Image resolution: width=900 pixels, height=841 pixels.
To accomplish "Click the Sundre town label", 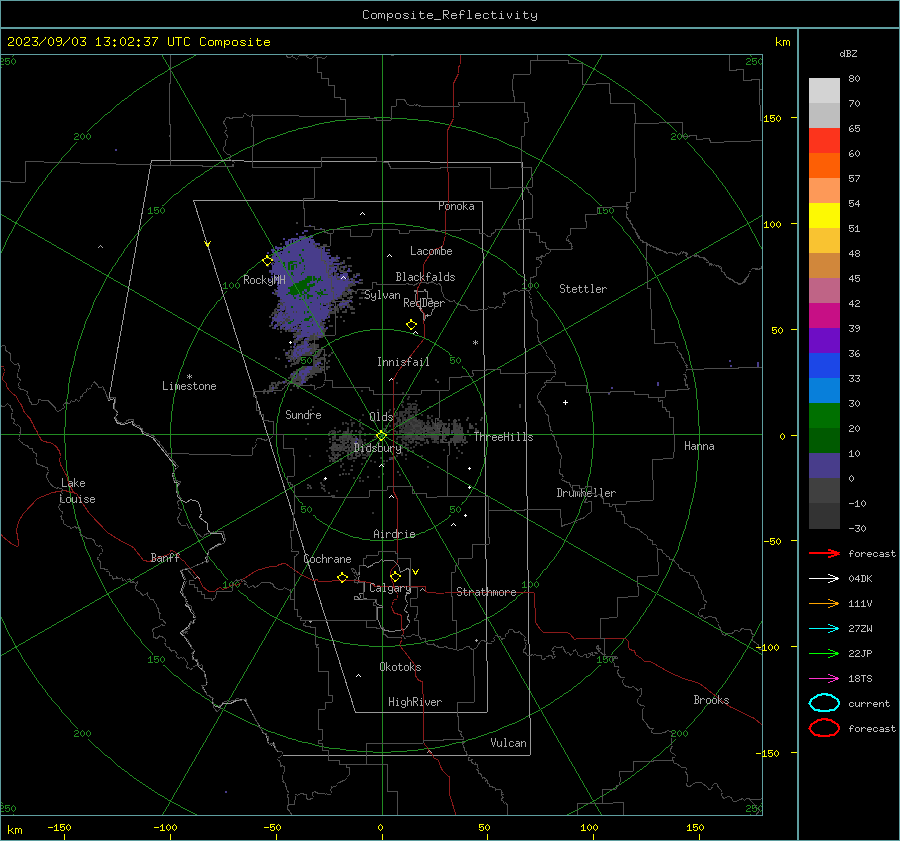I will pos(303,415).
